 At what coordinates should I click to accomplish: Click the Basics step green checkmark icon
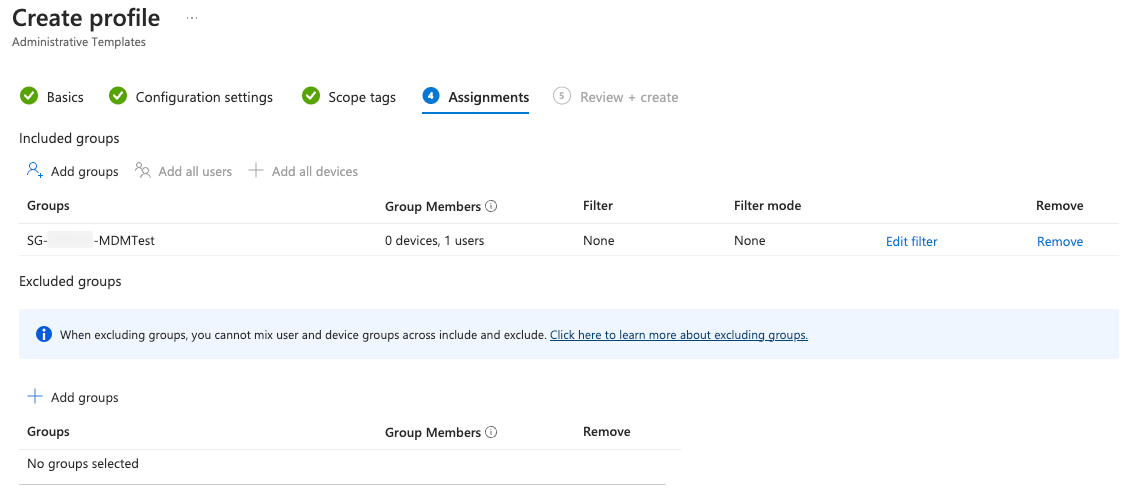(28, 96)
